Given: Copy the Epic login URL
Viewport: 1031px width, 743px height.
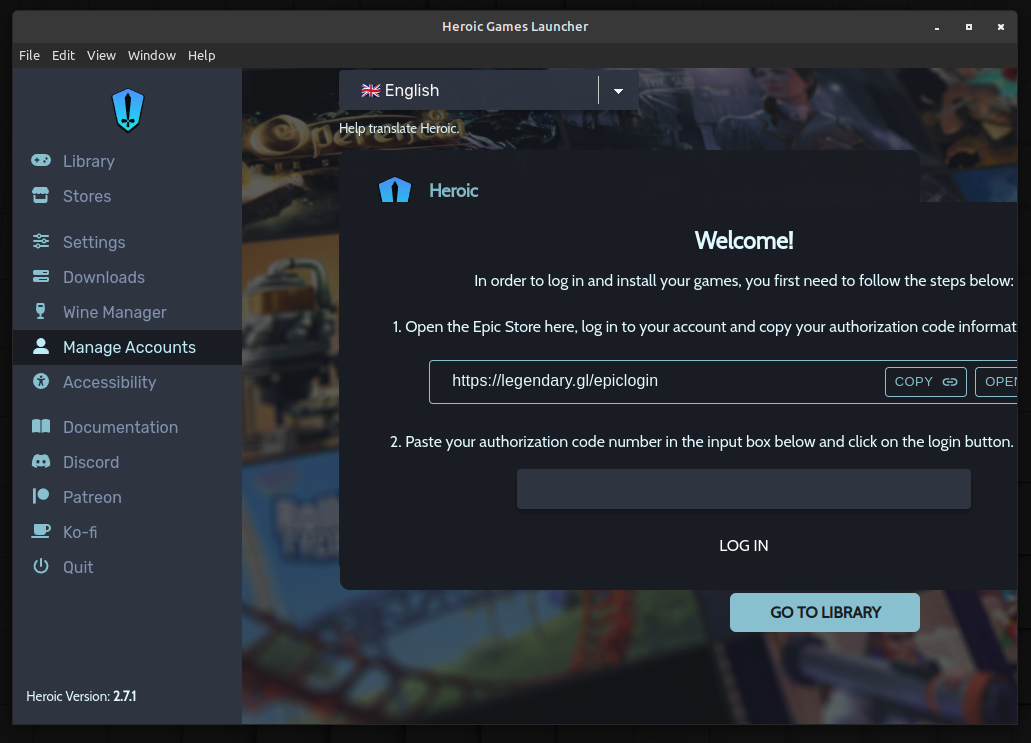Looking at the screenshot, I should [925, 381].
